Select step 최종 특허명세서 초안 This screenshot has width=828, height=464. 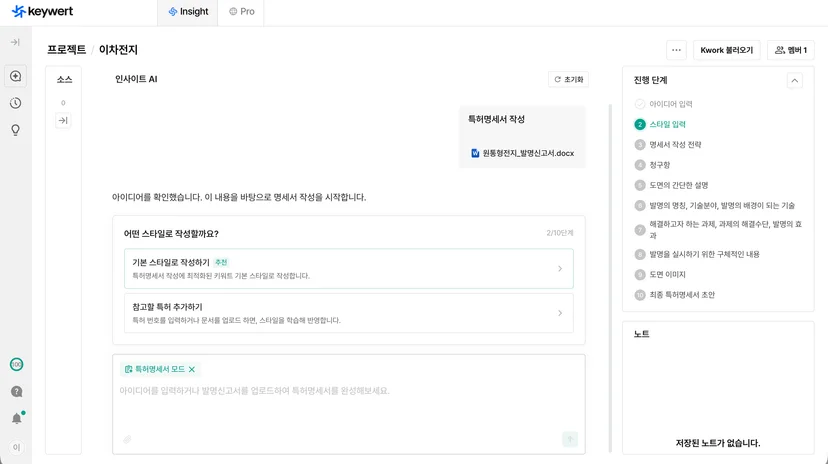[674, 295]
